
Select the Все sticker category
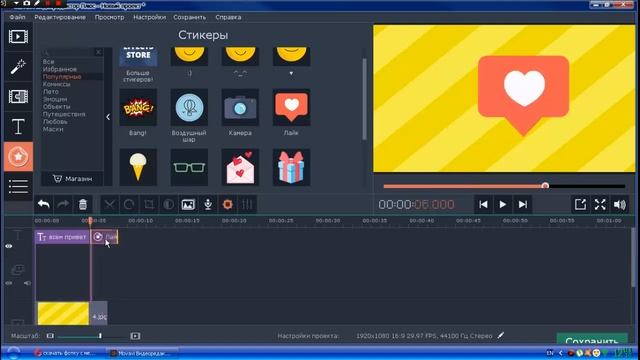tap(49, 62)
